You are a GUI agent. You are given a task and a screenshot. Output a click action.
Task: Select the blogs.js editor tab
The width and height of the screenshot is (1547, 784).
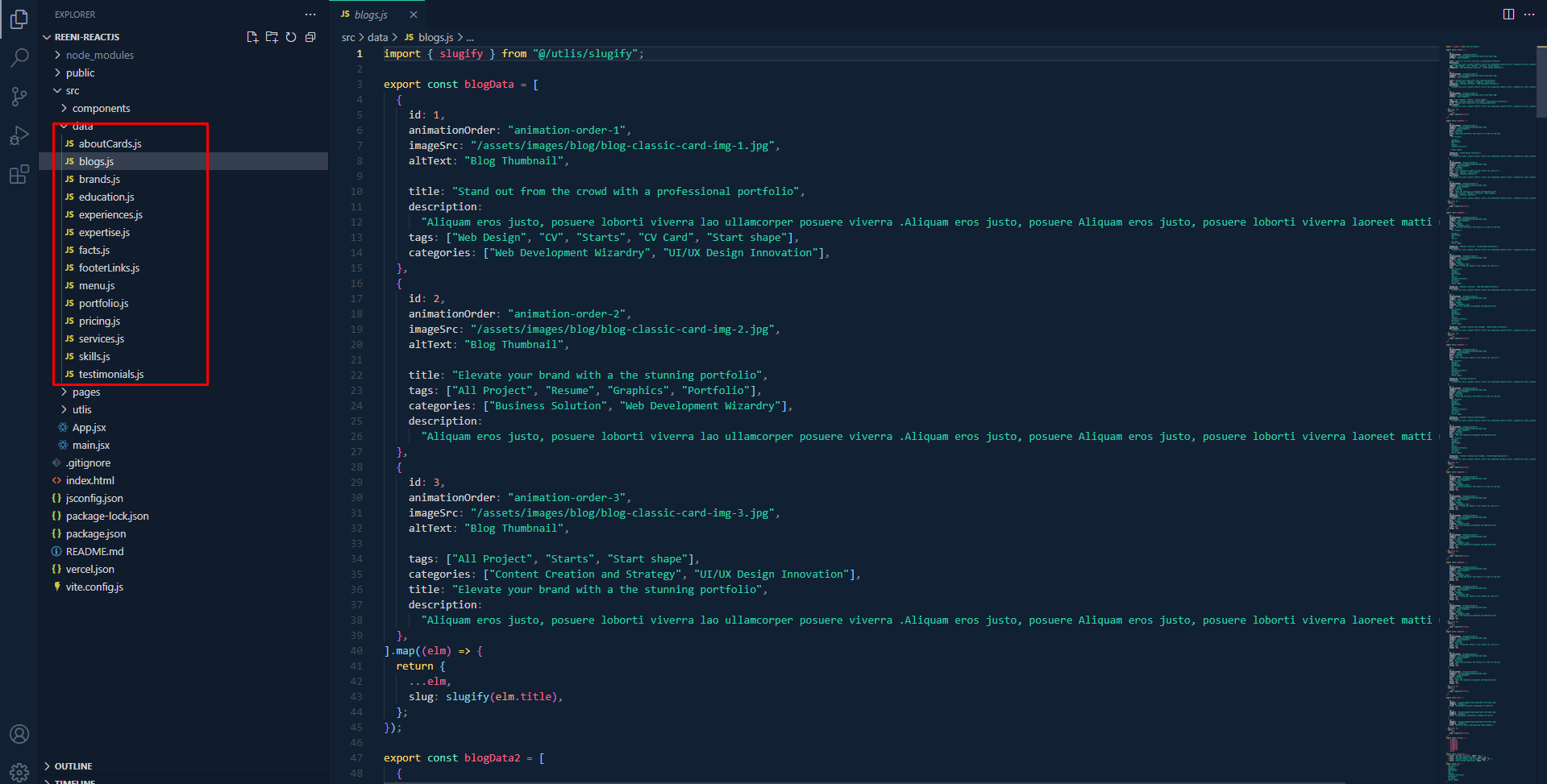coord(371,15)
